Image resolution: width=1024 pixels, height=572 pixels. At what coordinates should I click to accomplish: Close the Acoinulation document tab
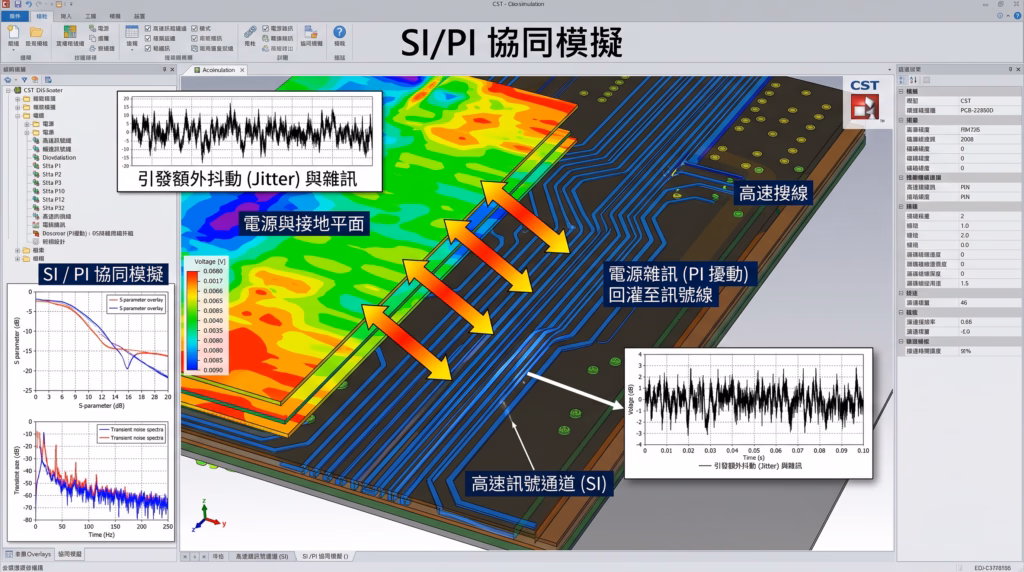click(242, 70)
